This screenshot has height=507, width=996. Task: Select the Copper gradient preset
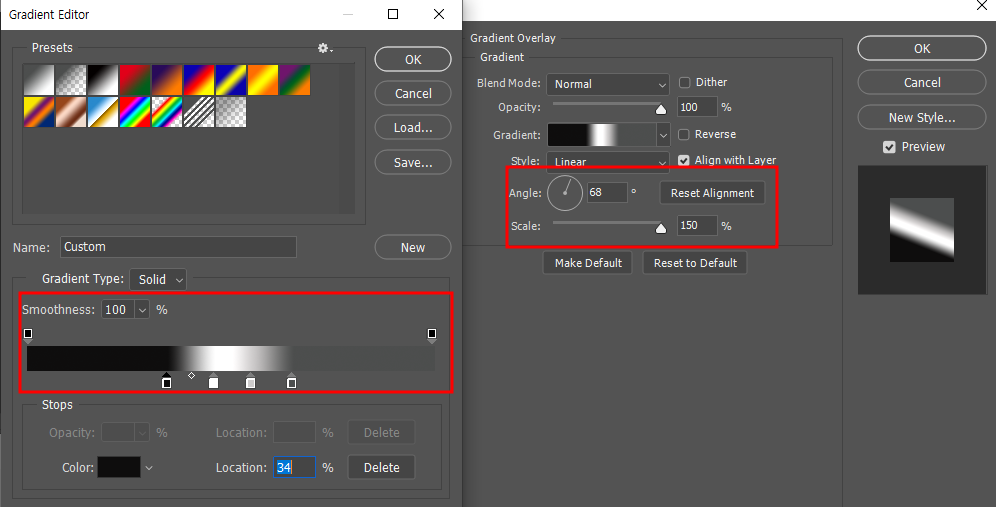71,112
